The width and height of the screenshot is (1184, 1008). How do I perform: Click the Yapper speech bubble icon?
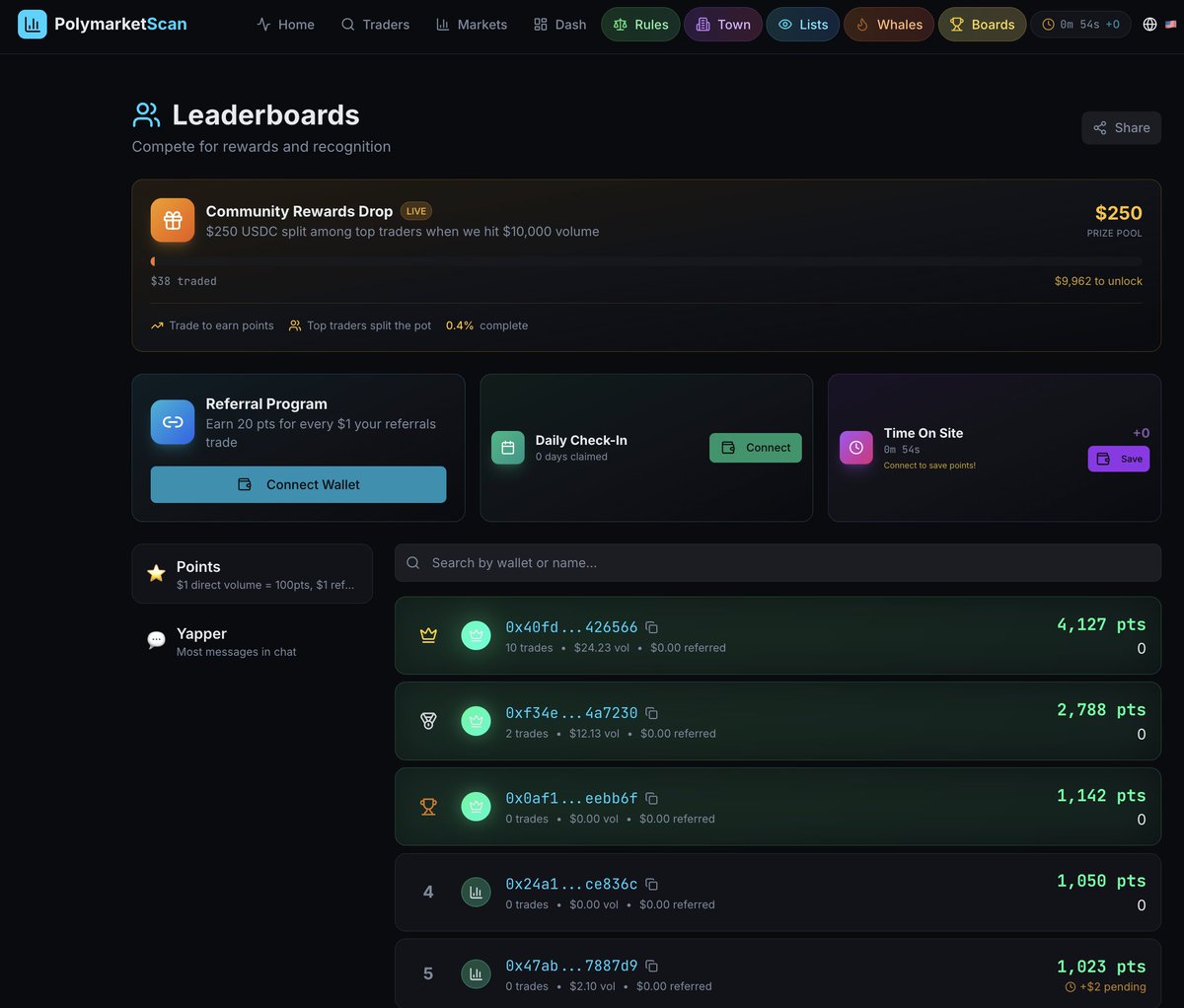tap(156, 640)
